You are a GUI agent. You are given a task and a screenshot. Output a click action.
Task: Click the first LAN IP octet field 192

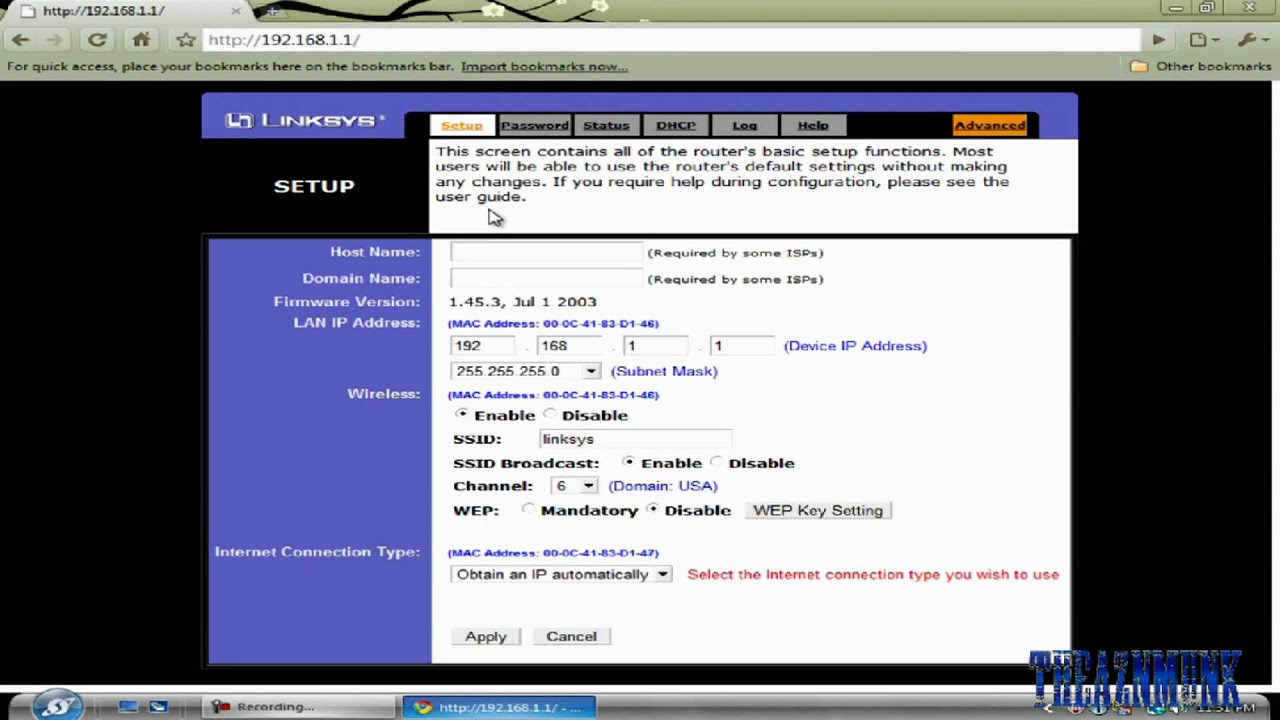click(483, 345)
